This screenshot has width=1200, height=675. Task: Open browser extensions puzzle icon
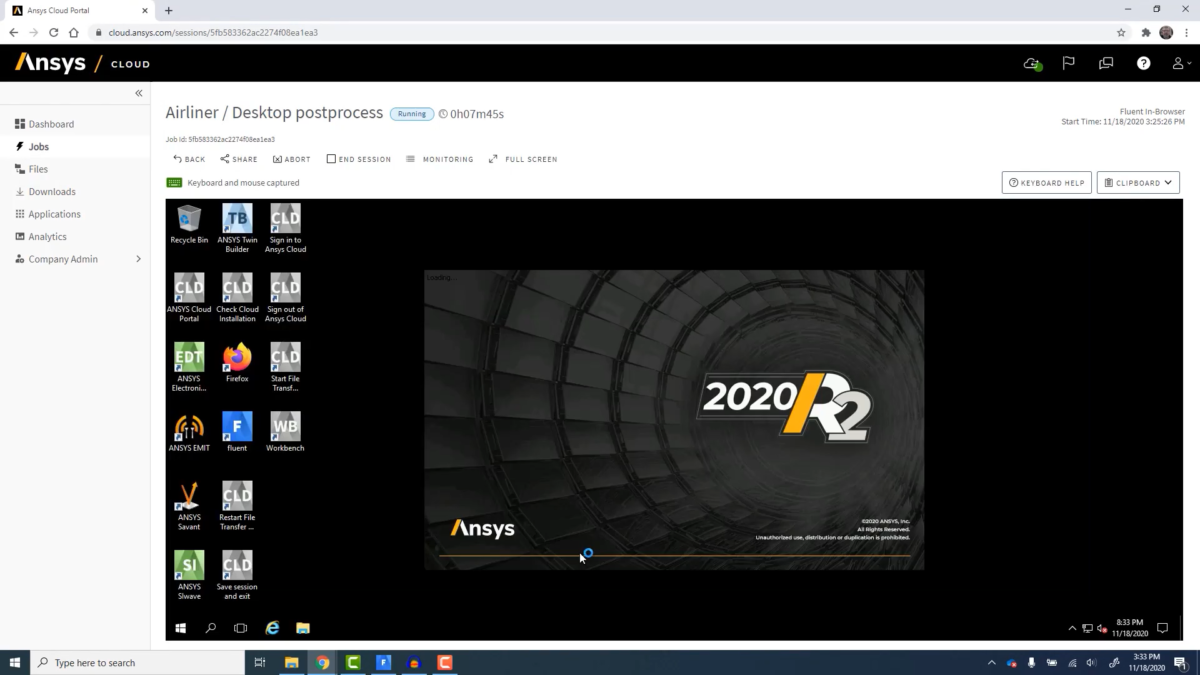1145,32
